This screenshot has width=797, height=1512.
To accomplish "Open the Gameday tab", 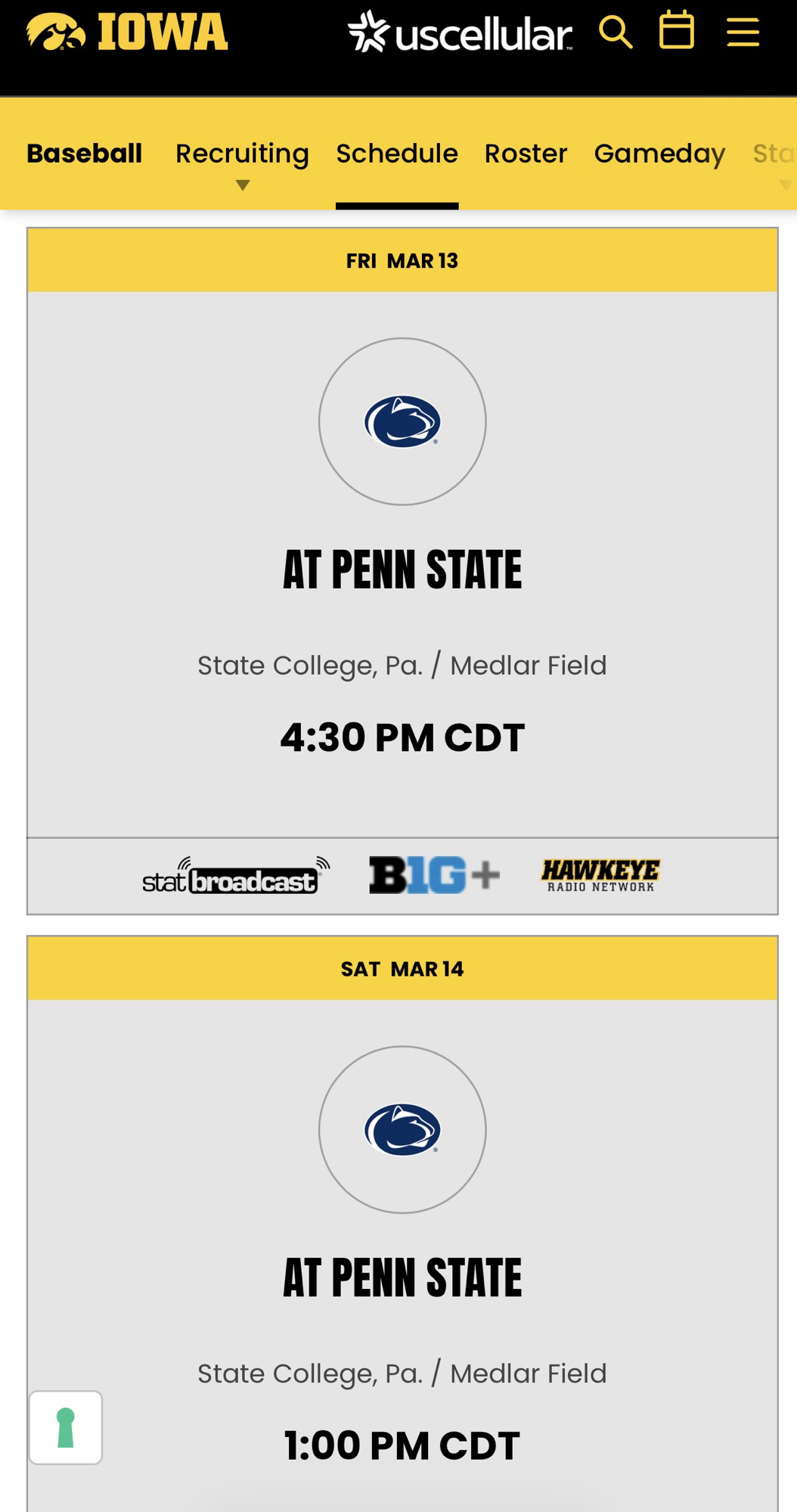I will pos(659,154).
